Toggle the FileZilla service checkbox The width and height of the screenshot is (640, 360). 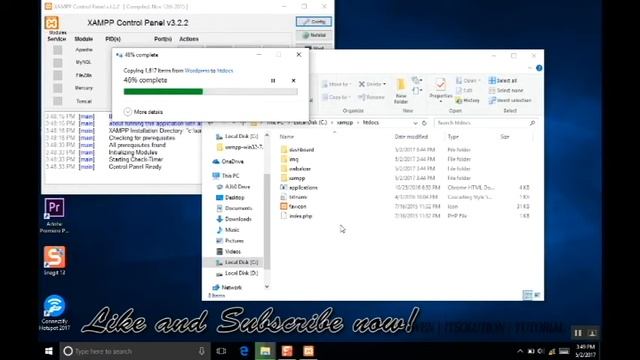pyautogui.click(x=58, y=75)
